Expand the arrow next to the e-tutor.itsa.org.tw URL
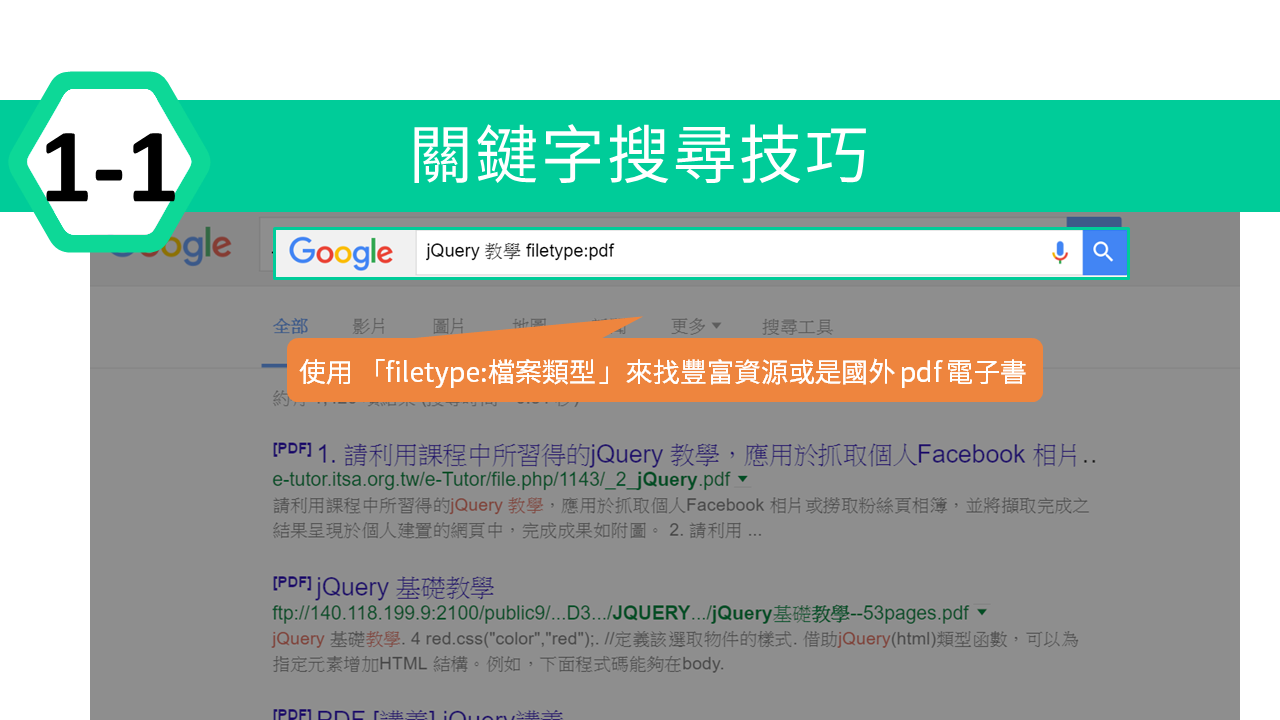 tap(743, 480)
